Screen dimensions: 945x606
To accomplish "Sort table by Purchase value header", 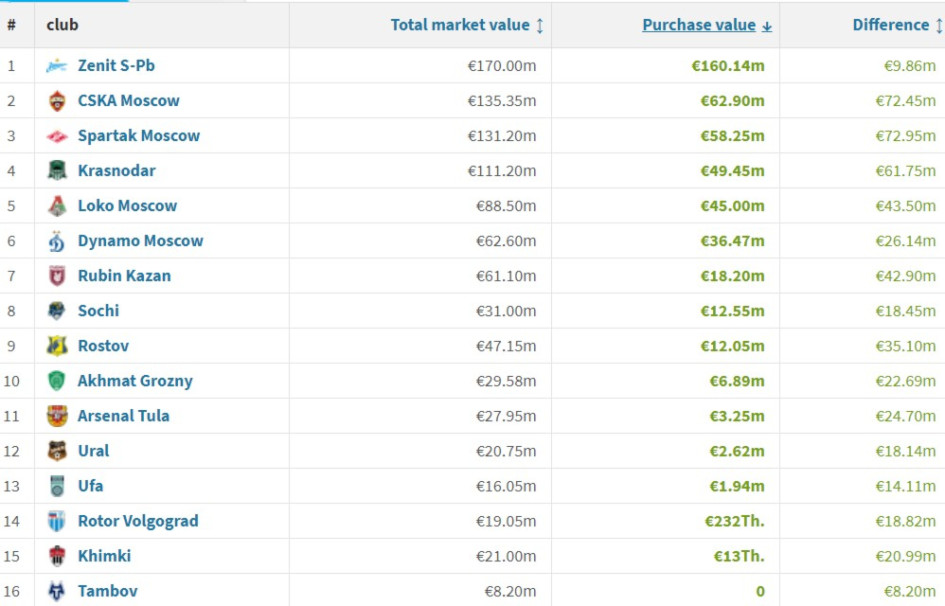I will coord(699,25).
